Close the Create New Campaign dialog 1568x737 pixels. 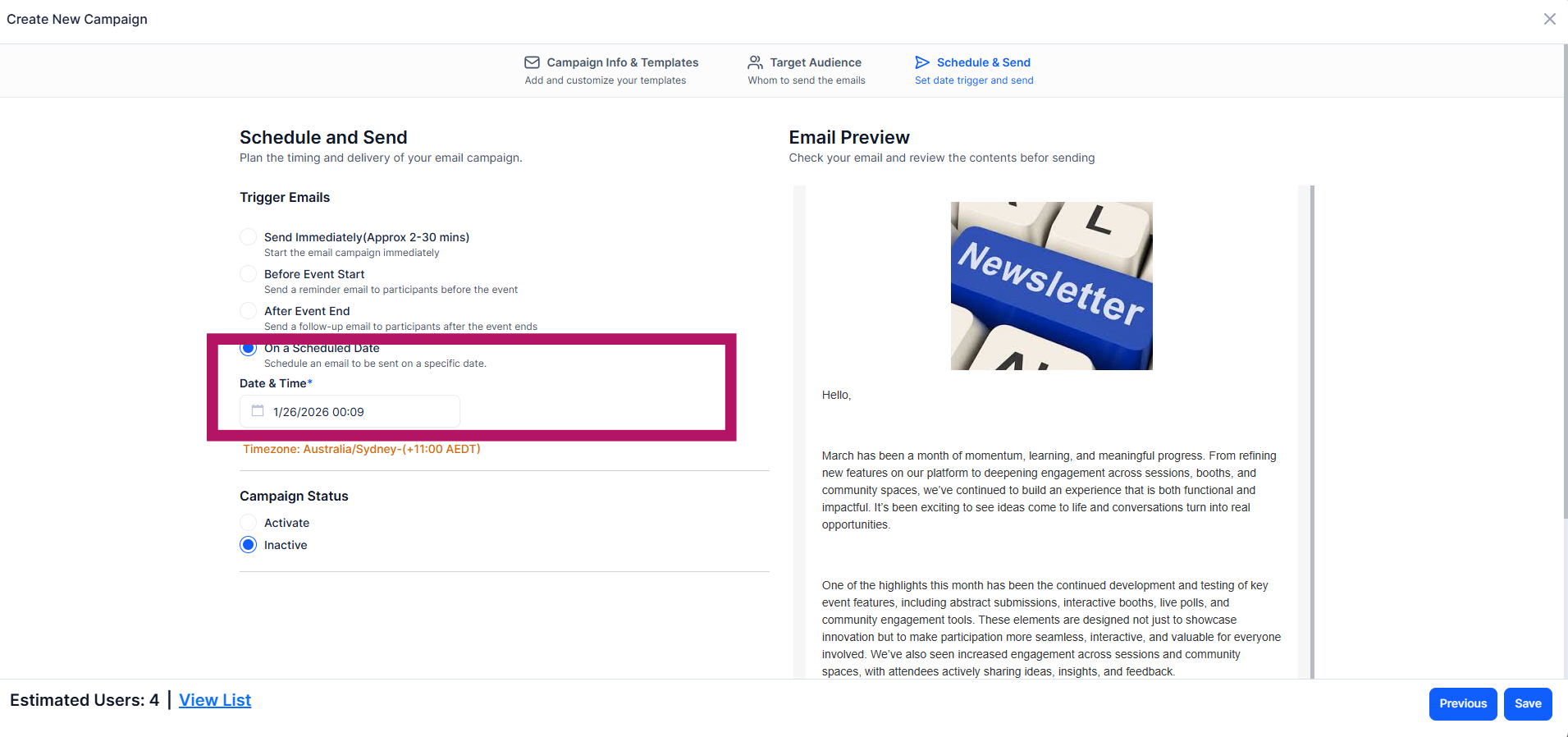1549,19
